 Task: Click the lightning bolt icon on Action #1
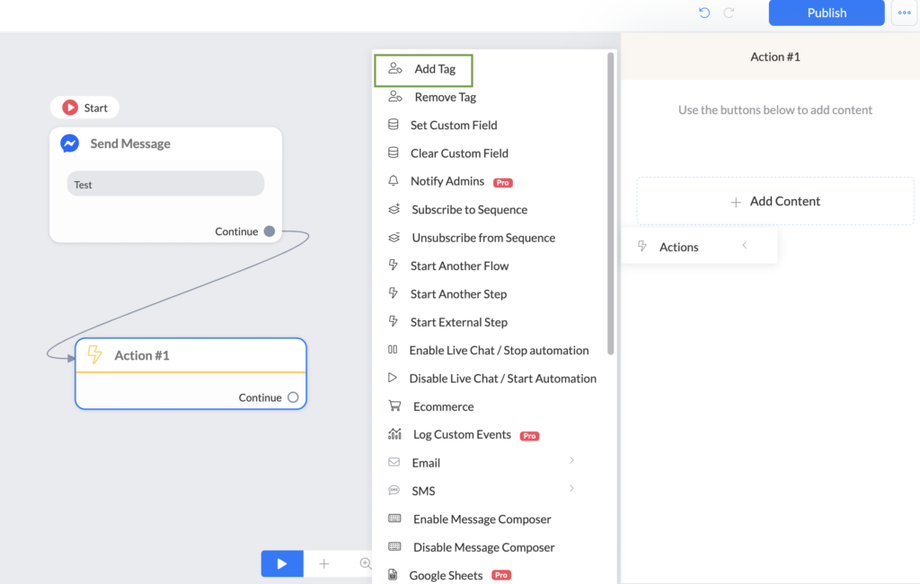click(x=95, y=355)
